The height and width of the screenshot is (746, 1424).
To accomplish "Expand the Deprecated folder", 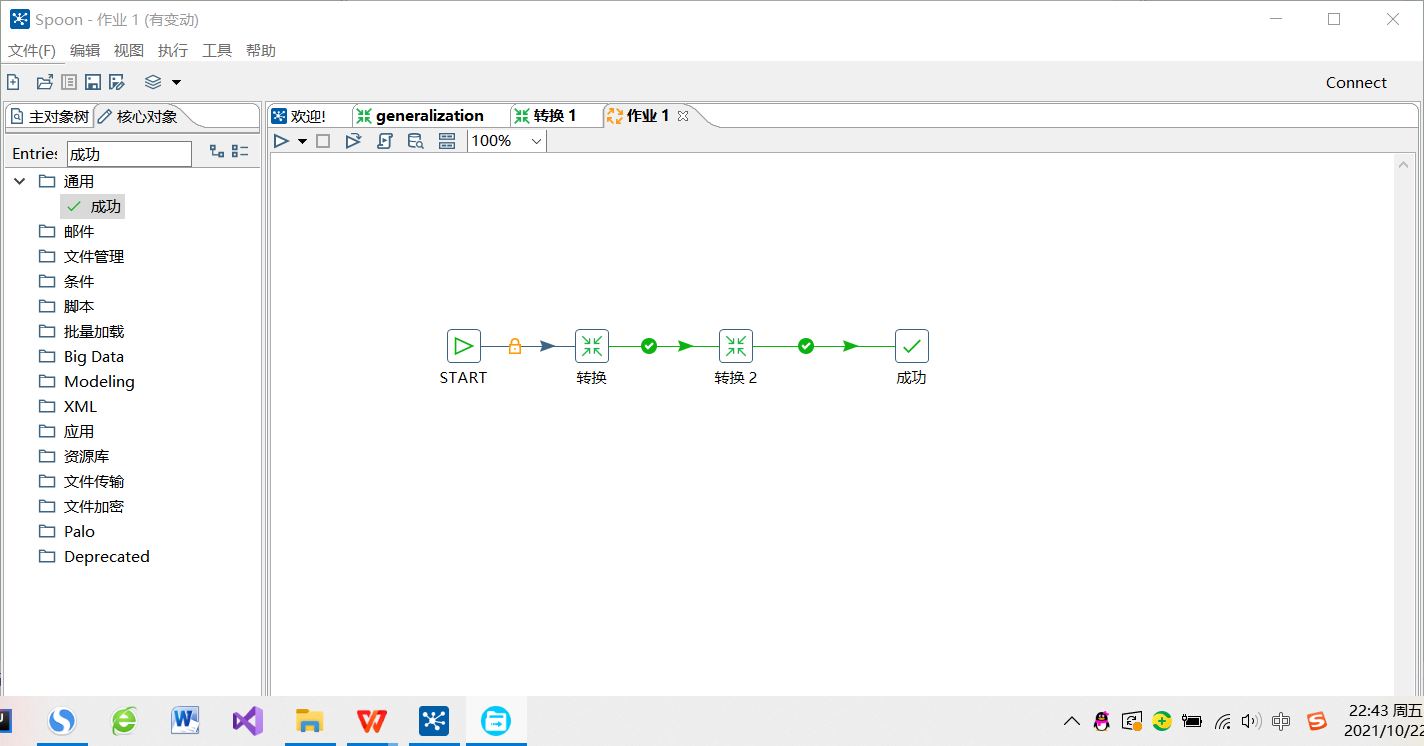I will 94,556.
